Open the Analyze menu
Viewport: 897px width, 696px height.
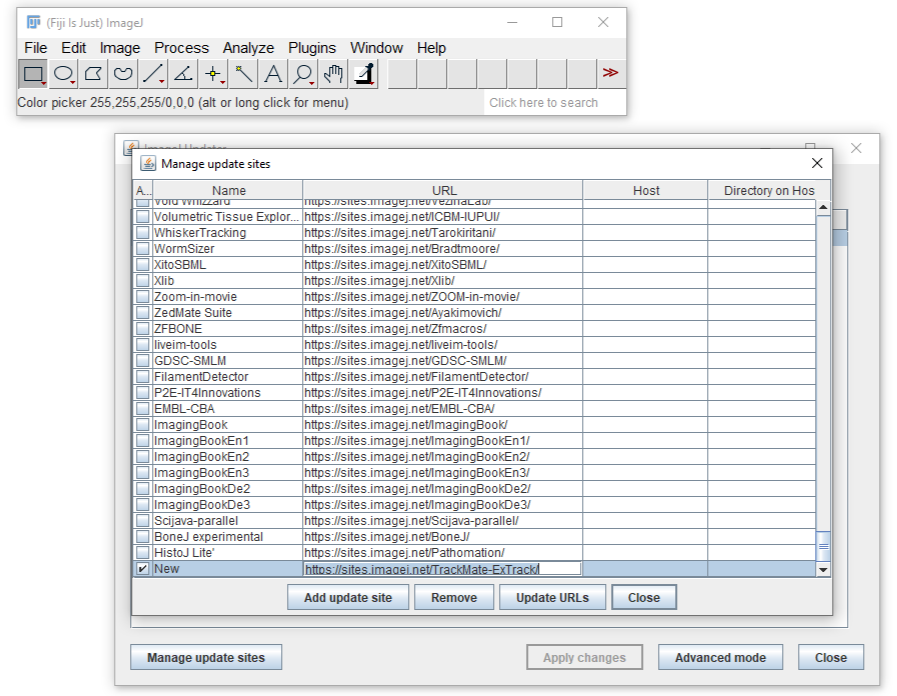248,48
